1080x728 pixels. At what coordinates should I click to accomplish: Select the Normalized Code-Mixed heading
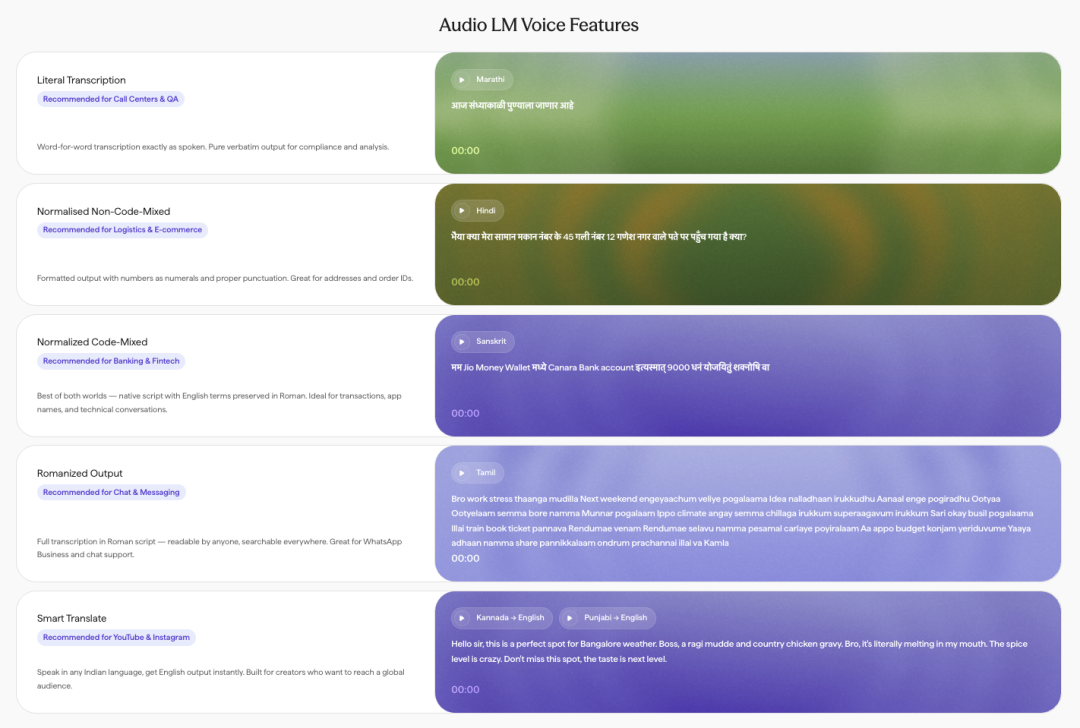click(x=92, y=342)
